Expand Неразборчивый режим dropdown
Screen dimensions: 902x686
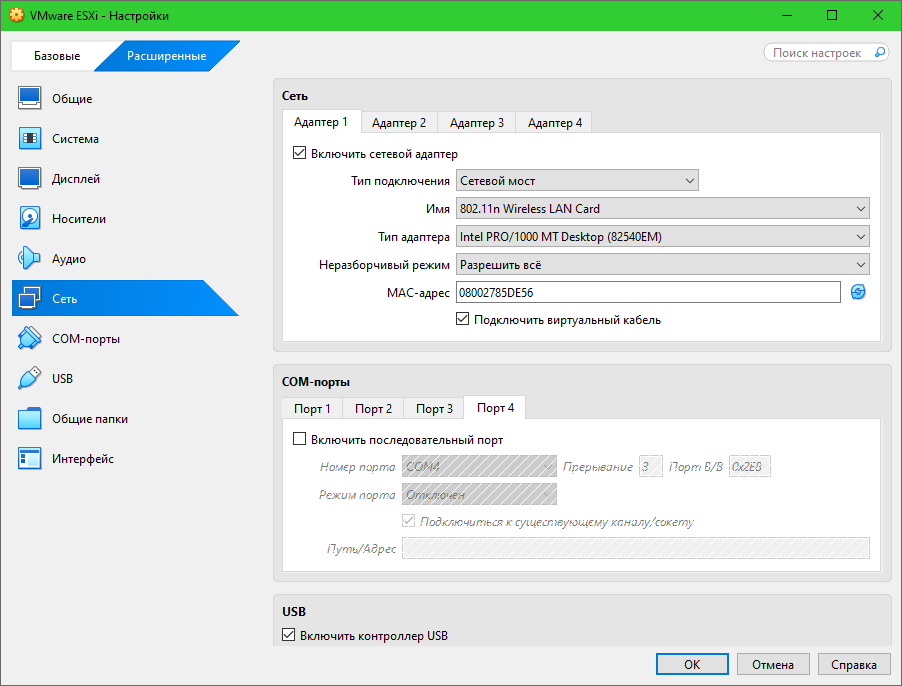(662, 265)
